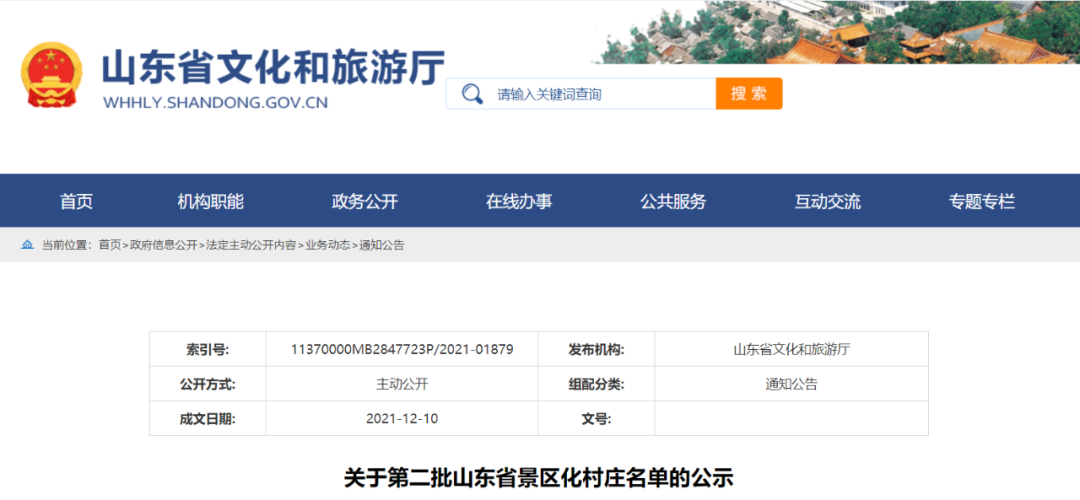Open the 专题专栏 special topics menu

pos(981,201)
